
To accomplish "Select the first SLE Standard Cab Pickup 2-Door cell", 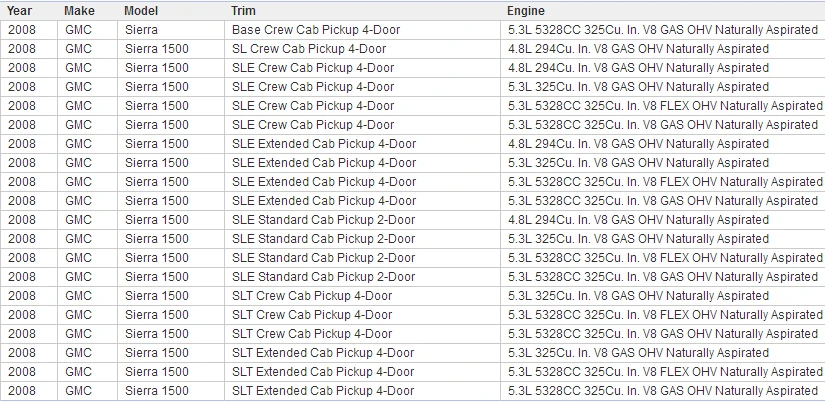I will click(362, 219).
